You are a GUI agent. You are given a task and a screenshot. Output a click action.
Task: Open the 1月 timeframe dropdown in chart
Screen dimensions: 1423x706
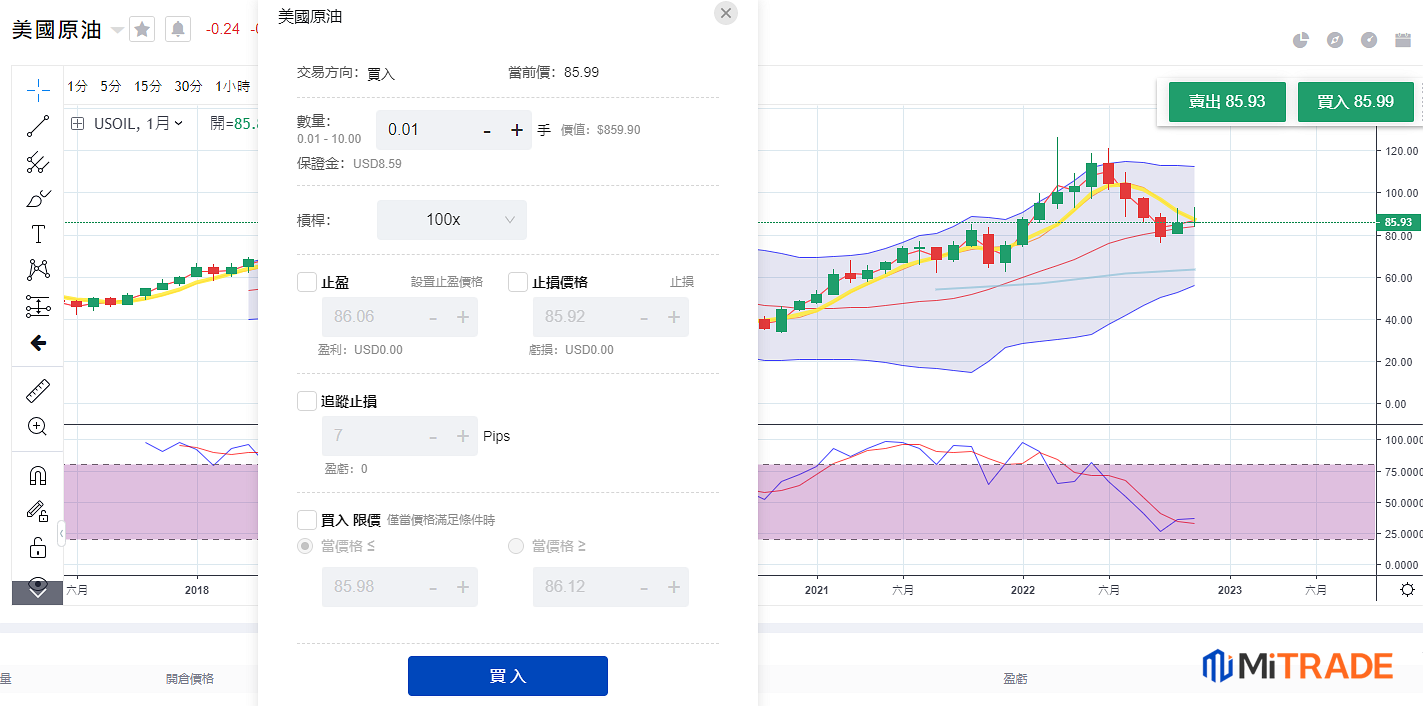tap(164, 123)
